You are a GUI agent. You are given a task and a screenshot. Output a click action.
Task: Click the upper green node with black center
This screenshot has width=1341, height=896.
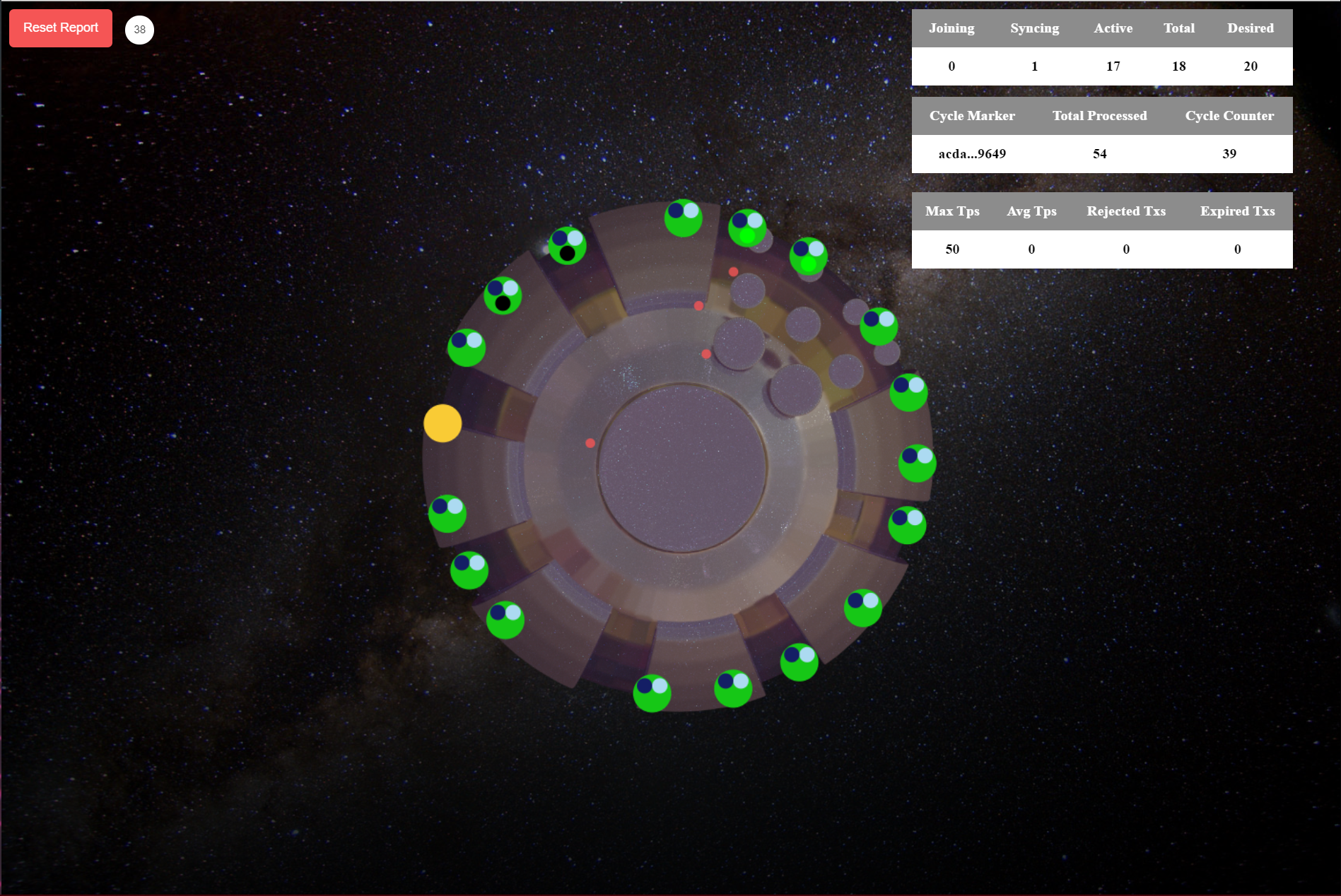(x=567, y=245)
